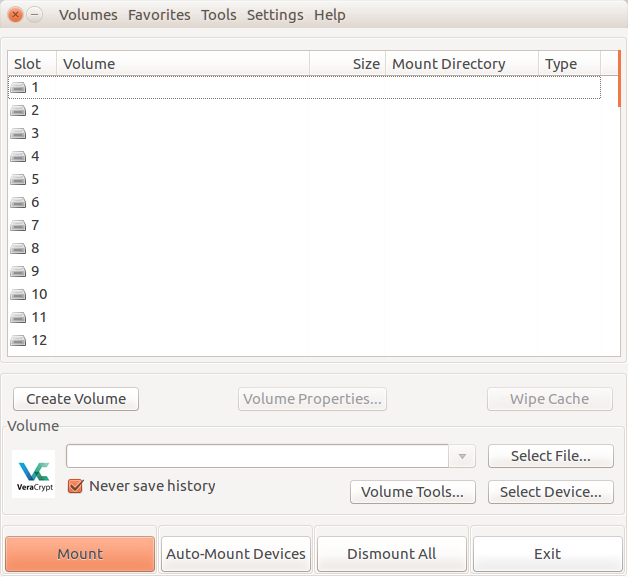Open the Volumes menu
The image size is (628, 577).
tap(88, 15)
